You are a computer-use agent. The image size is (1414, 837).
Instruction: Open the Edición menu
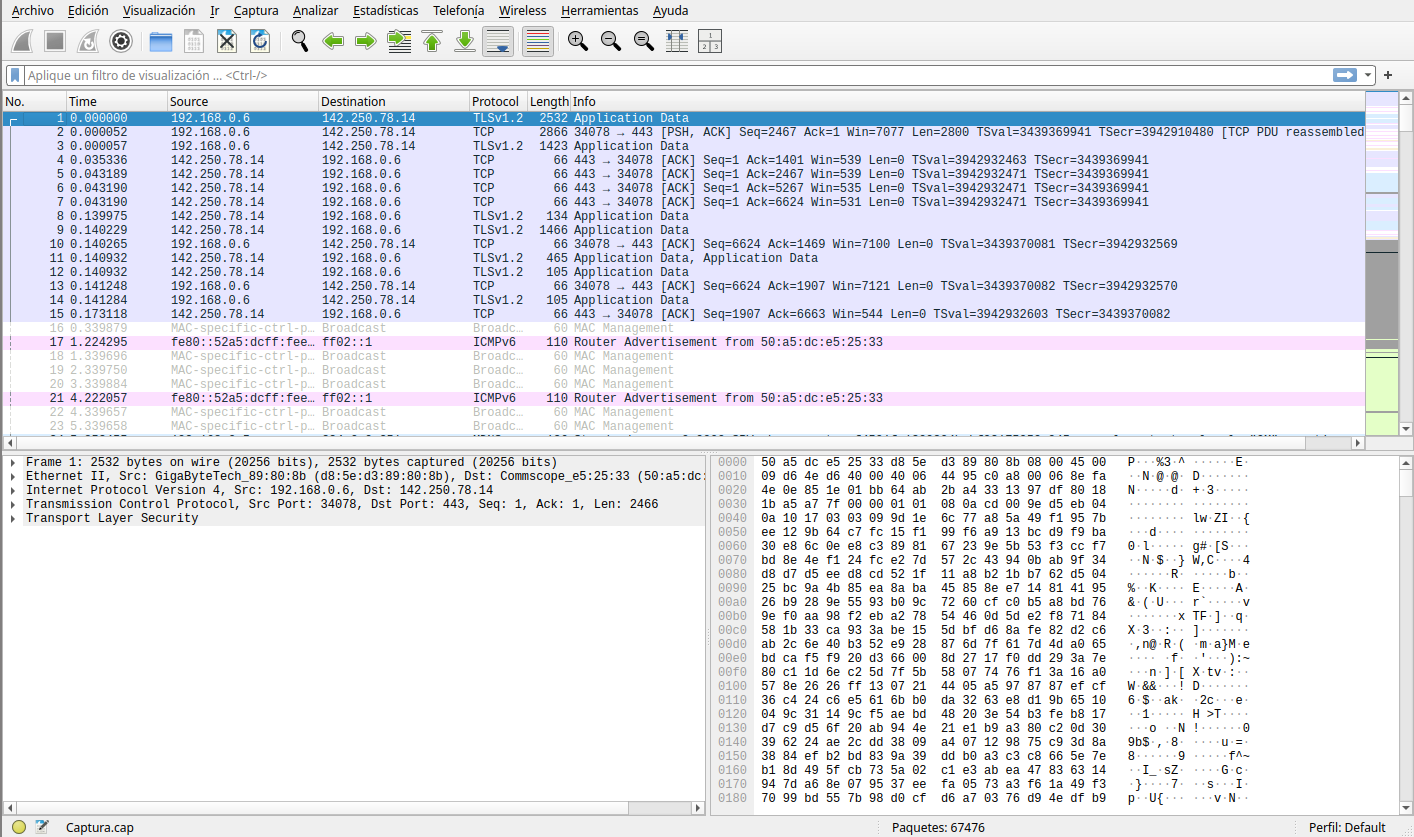(x=89, y=10)
